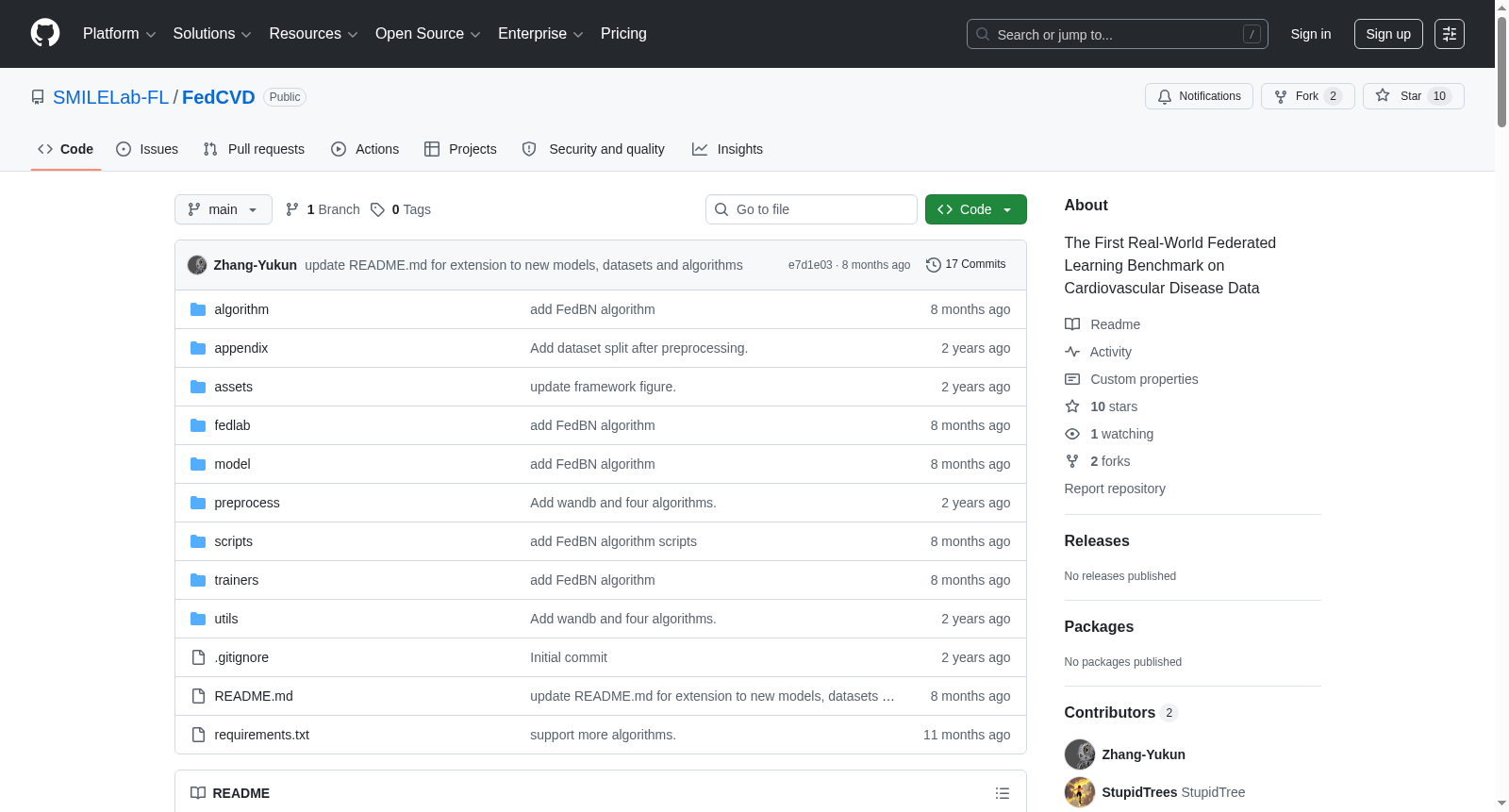Image resolution: width=1509 pixels, height=812 pixels.
Task: Switch to the Issues tab
Action: coord(147,149)
